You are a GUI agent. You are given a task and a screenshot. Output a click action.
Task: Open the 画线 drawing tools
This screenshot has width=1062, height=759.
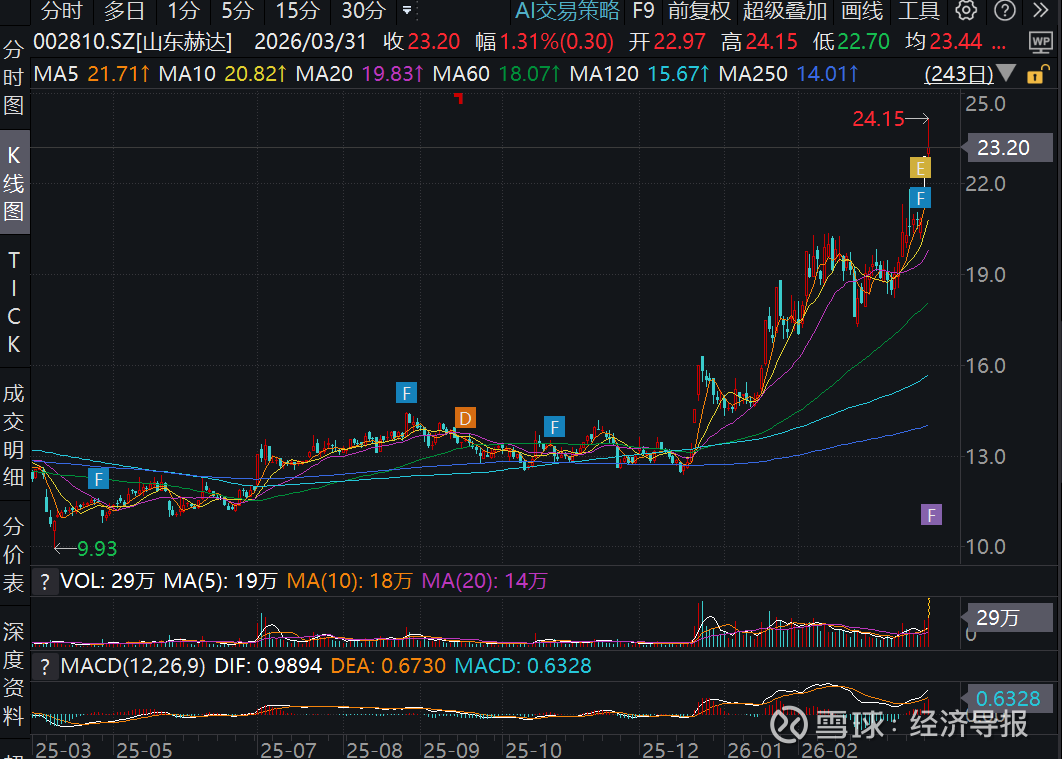(862, 10)
